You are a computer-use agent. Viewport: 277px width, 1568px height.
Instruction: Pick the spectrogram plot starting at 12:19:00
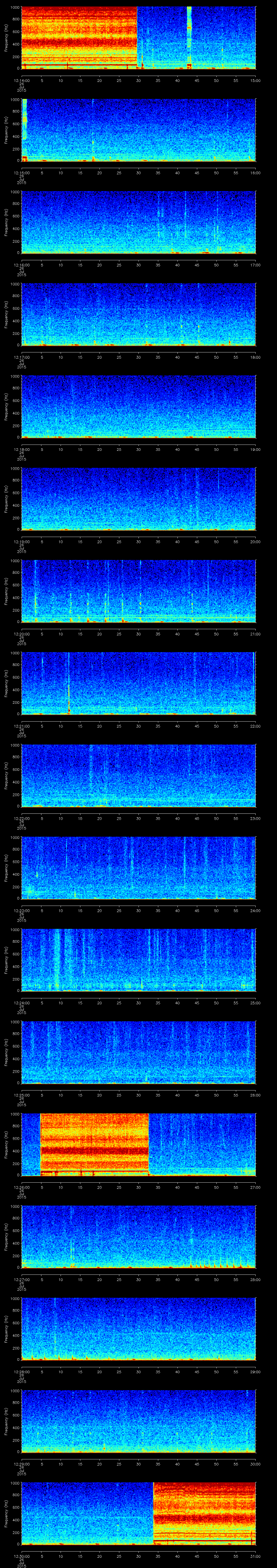point(138,499)
